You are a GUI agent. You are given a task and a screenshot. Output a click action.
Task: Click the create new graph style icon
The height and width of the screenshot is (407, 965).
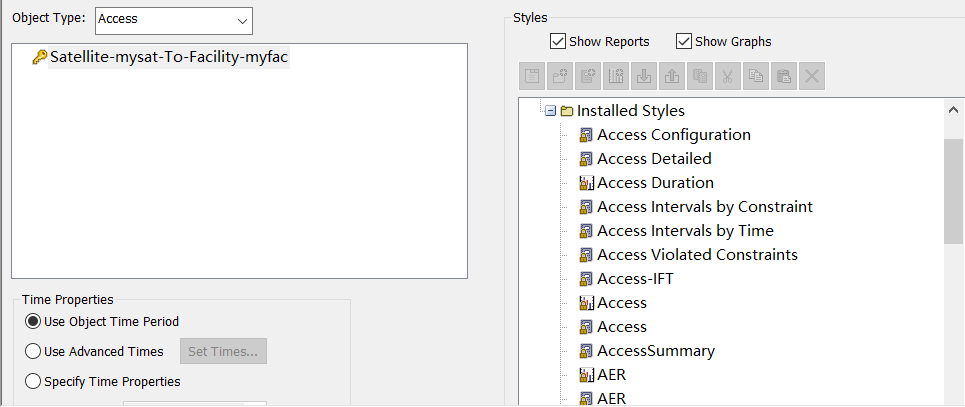click(615, 76)
